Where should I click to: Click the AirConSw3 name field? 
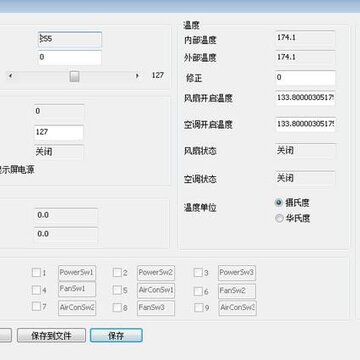coord(237,308)
